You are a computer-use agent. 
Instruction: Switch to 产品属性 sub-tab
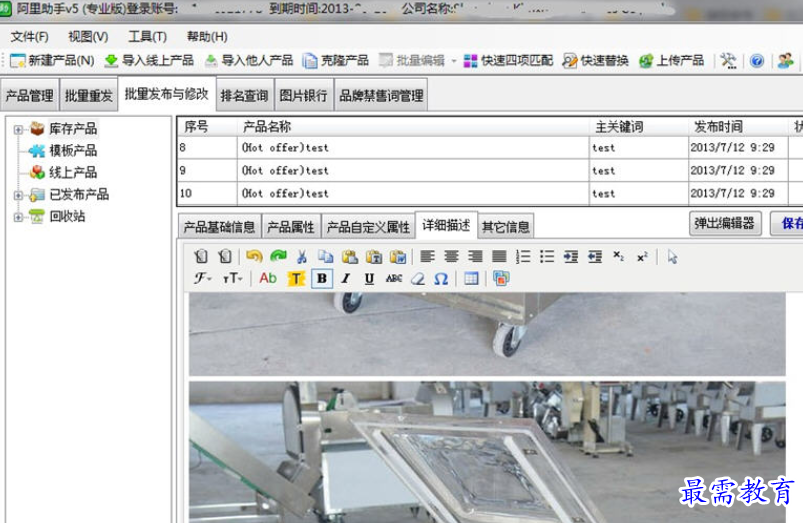click(x=291, y=227)
